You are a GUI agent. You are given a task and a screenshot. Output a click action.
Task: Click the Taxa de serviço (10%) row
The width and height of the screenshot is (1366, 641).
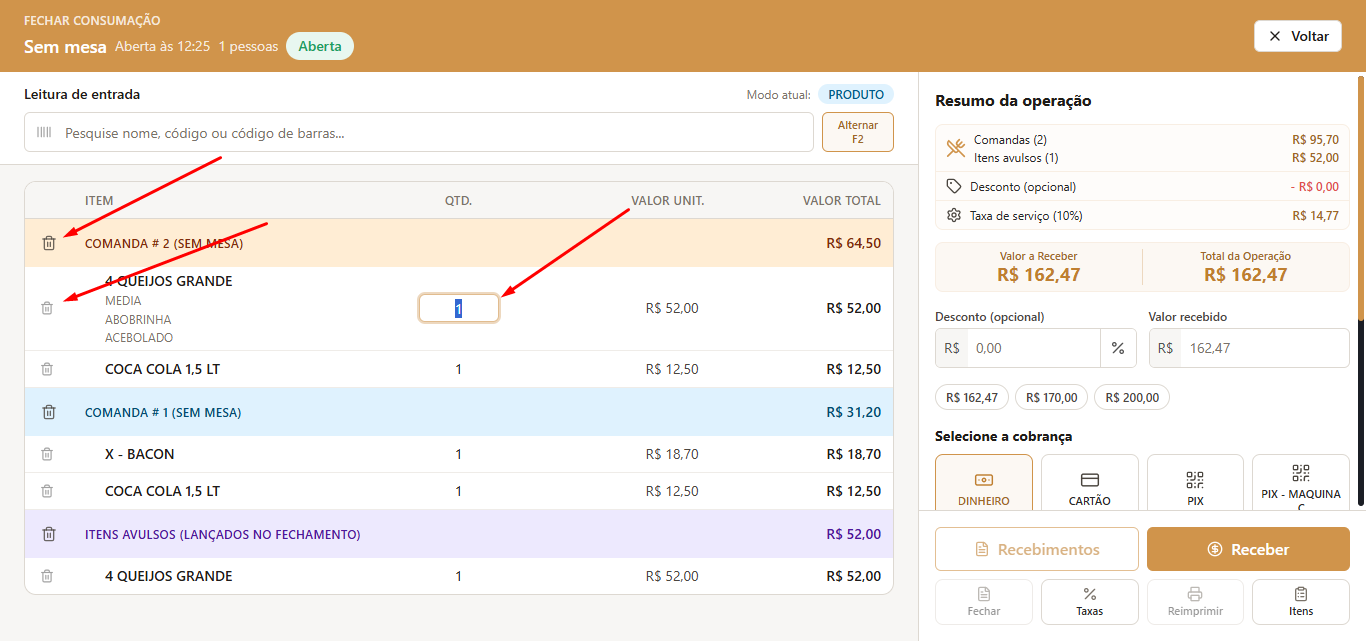point(1142,215)
